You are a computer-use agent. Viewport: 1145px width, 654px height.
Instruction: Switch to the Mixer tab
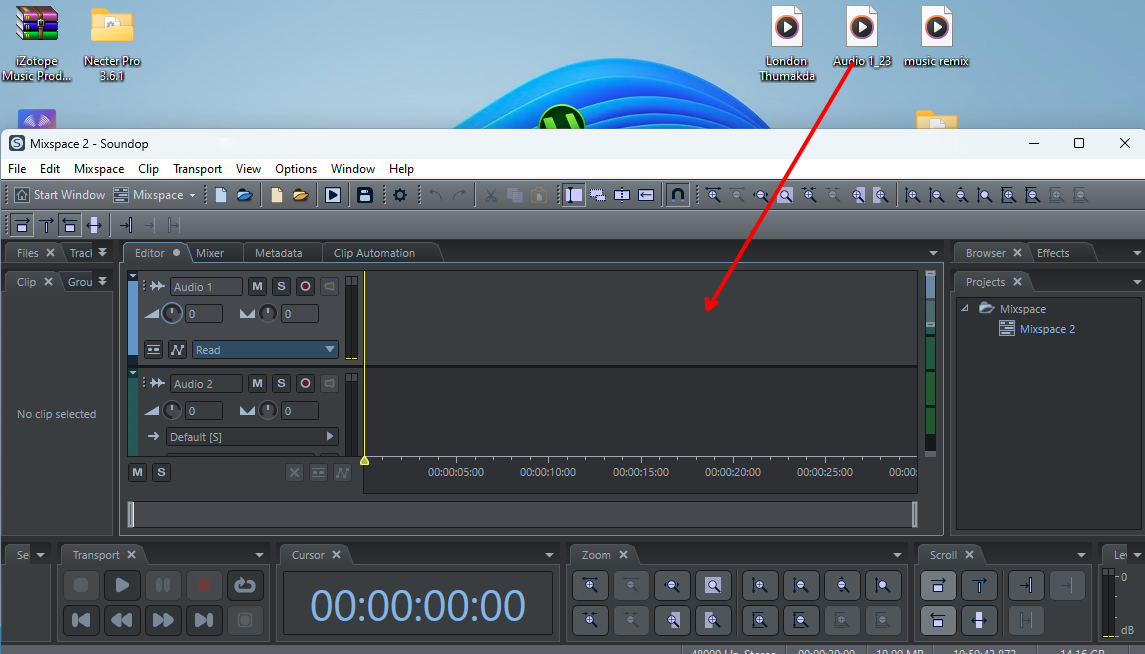pyautogui.click(x=210, y=253)
